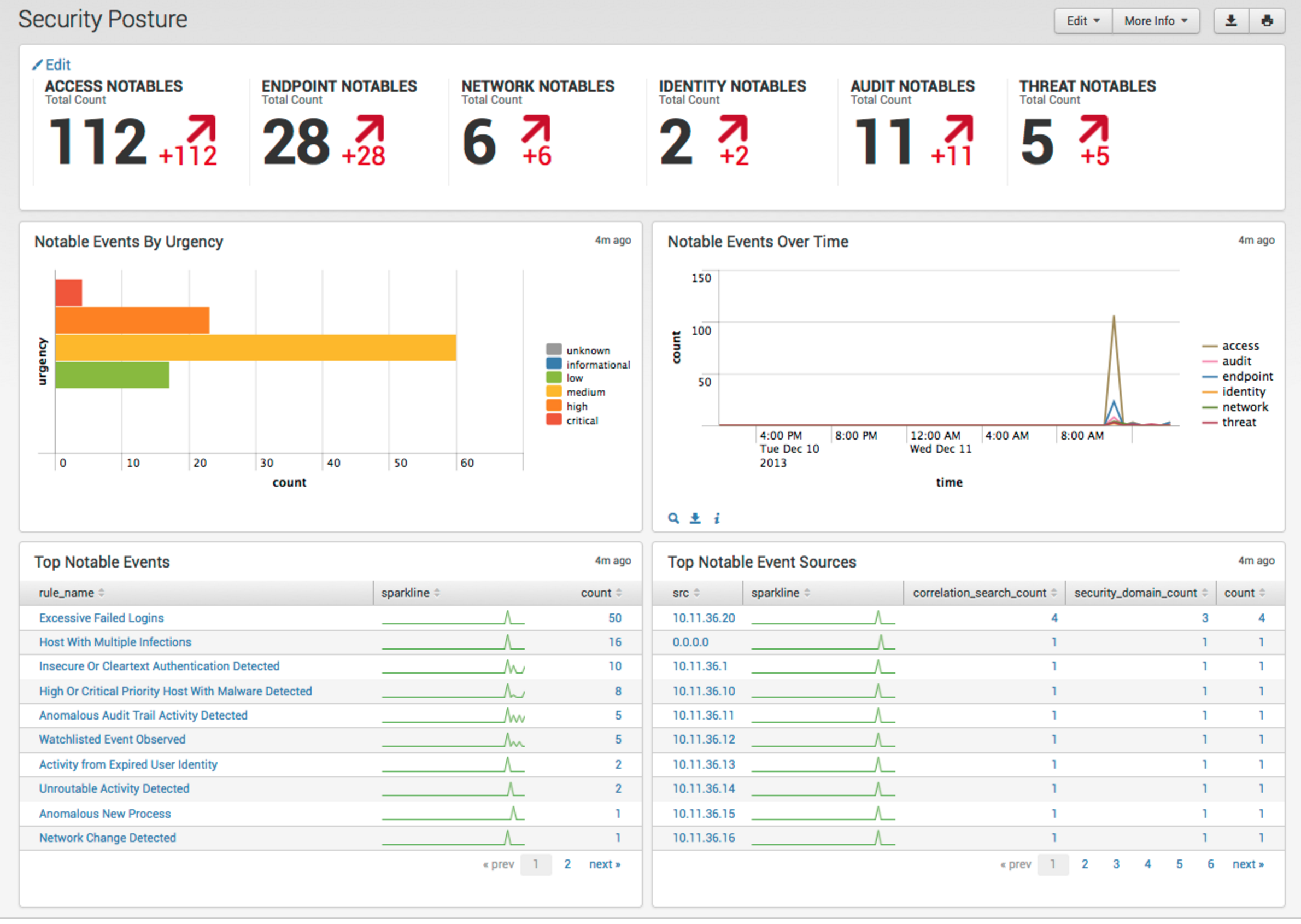1301x924 pixels.
Task: Open the More Info dropdown menu
Action: [1156, 21]
